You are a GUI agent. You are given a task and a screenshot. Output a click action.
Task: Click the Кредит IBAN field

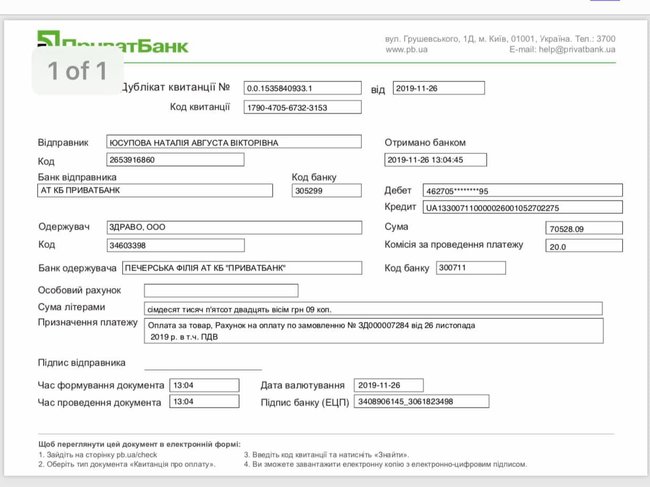(523, 207)
